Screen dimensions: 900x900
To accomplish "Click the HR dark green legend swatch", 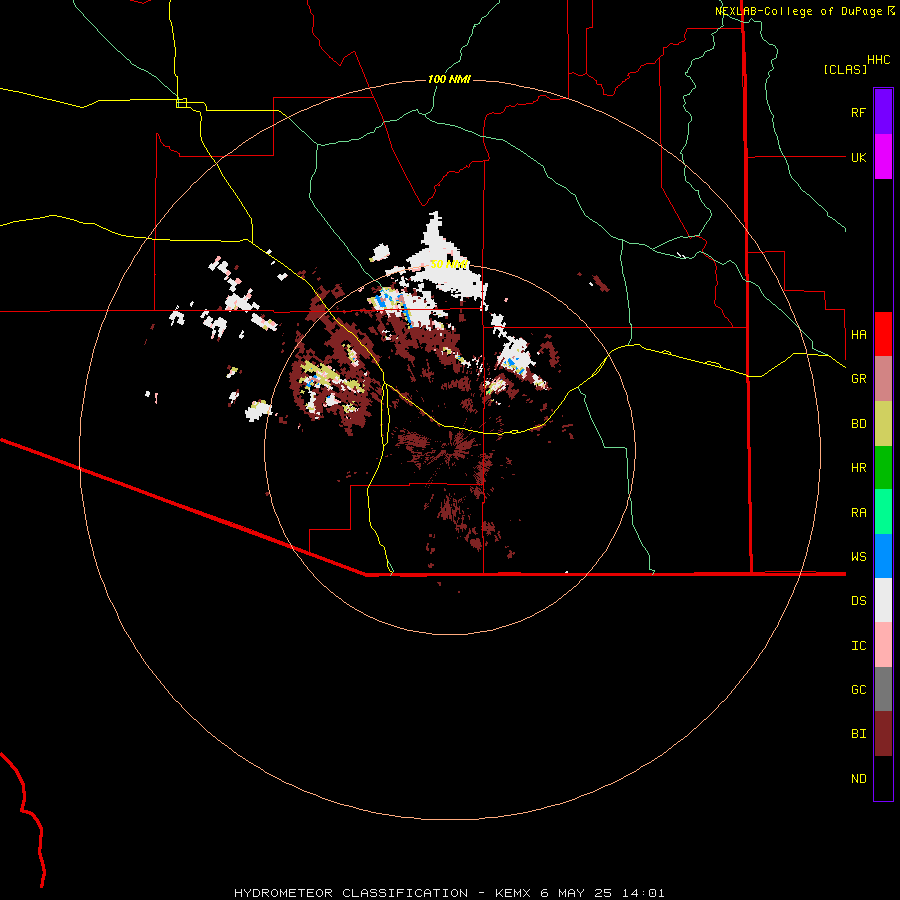I will pyautogui.click(x=883, y=467).
